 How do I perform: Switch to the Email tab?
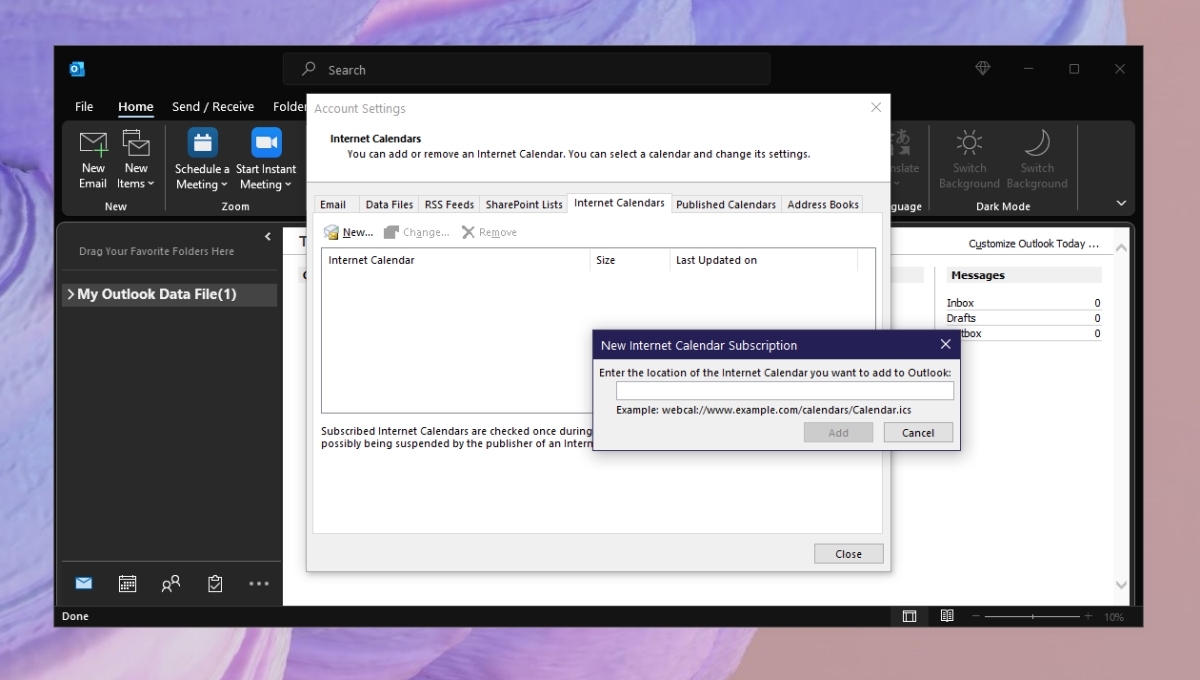click(x=333, y=204)
